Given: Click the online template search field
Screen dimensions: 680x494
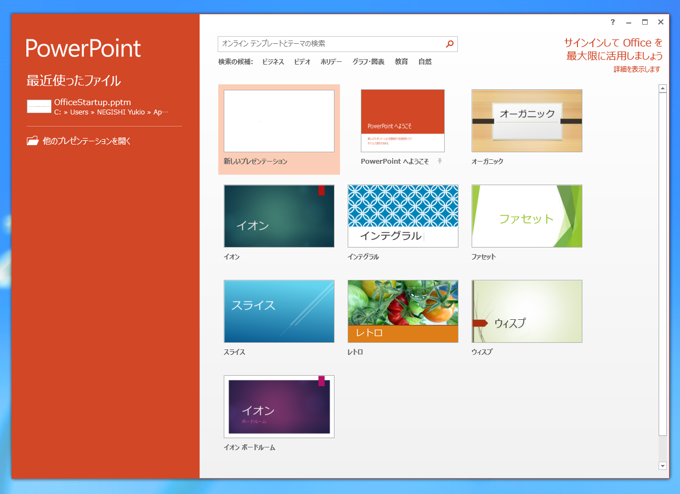Looking at the screenshot, I should point(337,44).
